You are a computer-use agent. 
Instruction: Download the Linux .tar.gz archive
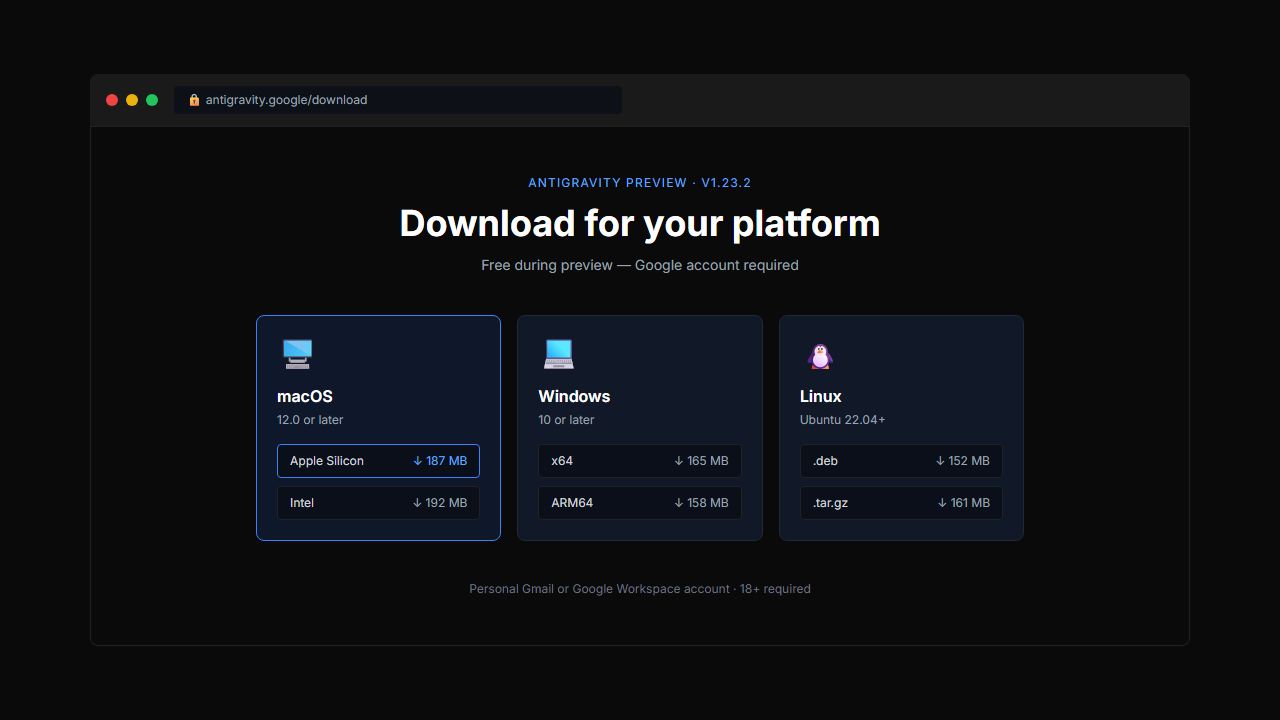(901, 503)
